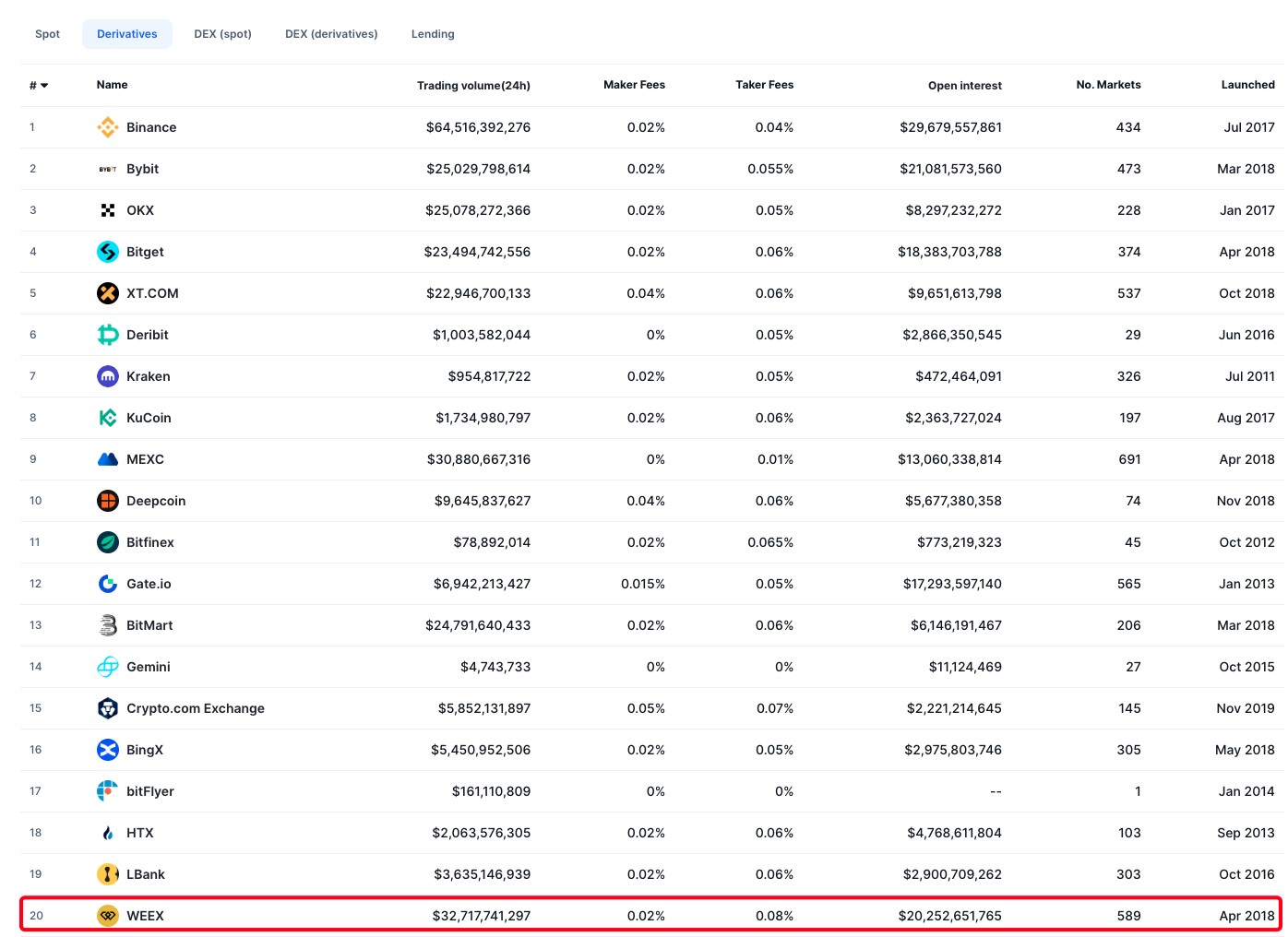The height and width of the screenshot is (937, 1288).
Task: Click the Bitget exchange logo
Action: [x=108, y=252]
